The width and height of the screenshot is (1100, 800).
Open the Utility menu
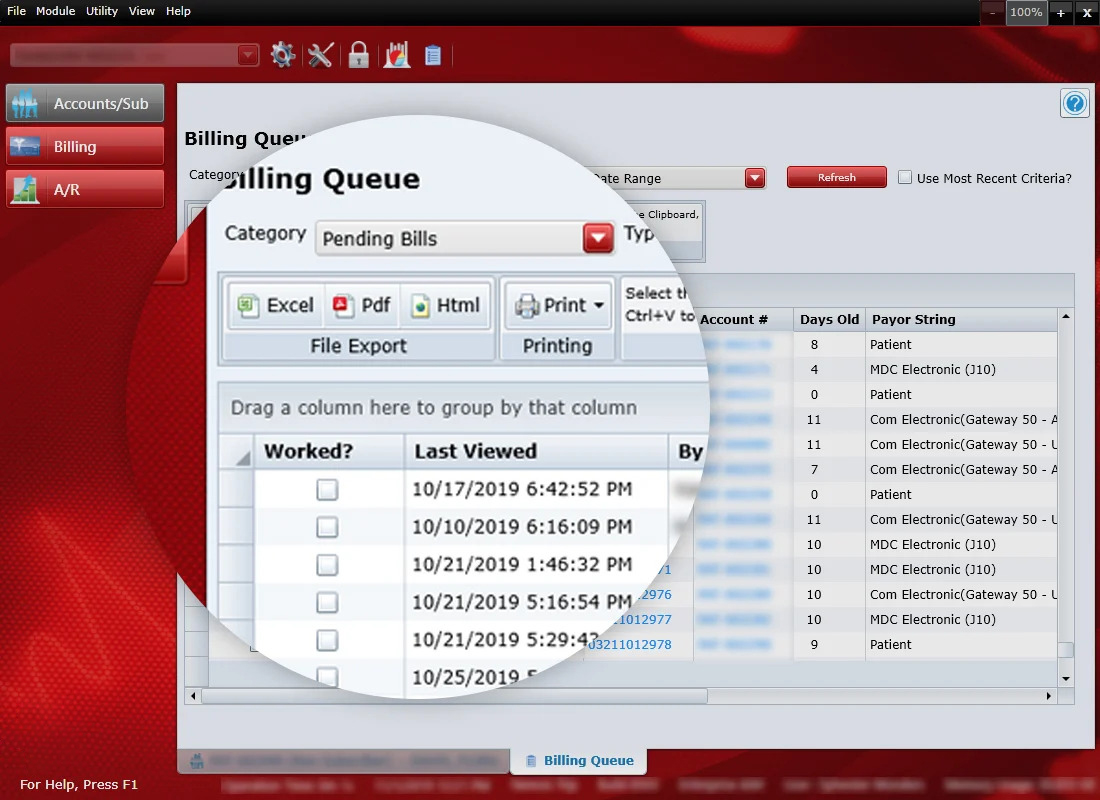pyautogui.click(x=101, y=11)
